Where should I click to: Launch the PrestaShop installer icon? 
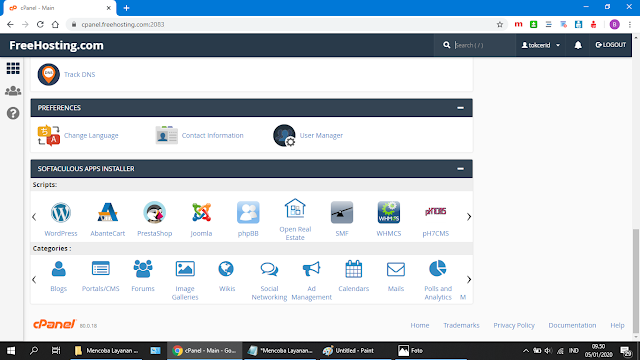tap(154, 213)
